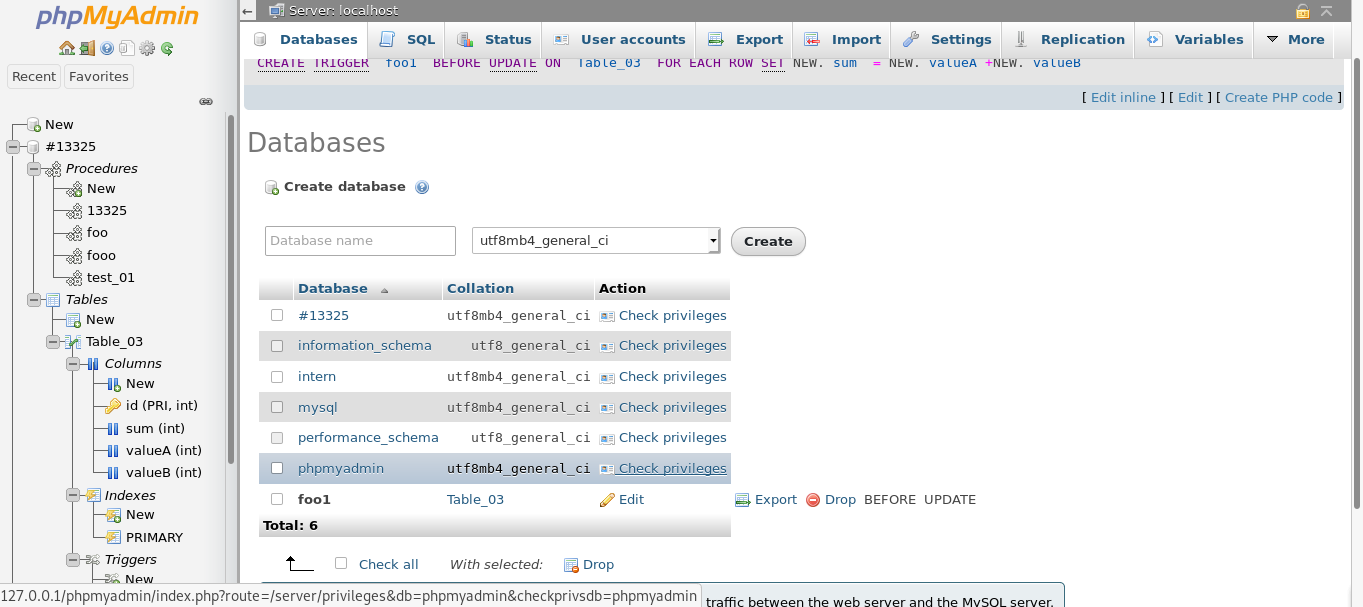
Task: Click procedure icon next to fooo
Action: tap(74, 255)
